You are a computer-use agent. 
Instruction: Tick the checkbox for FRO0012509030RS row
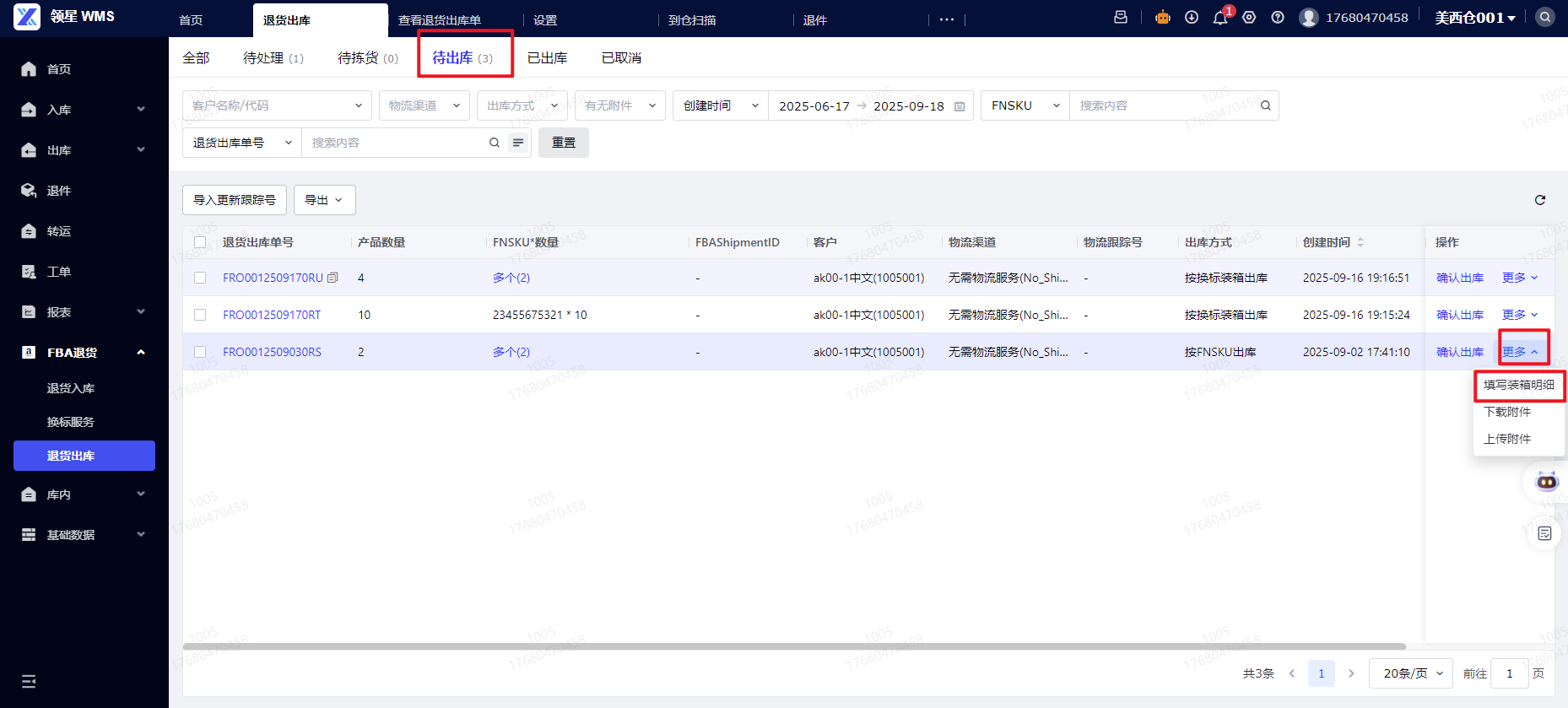[x=200, y=352]
